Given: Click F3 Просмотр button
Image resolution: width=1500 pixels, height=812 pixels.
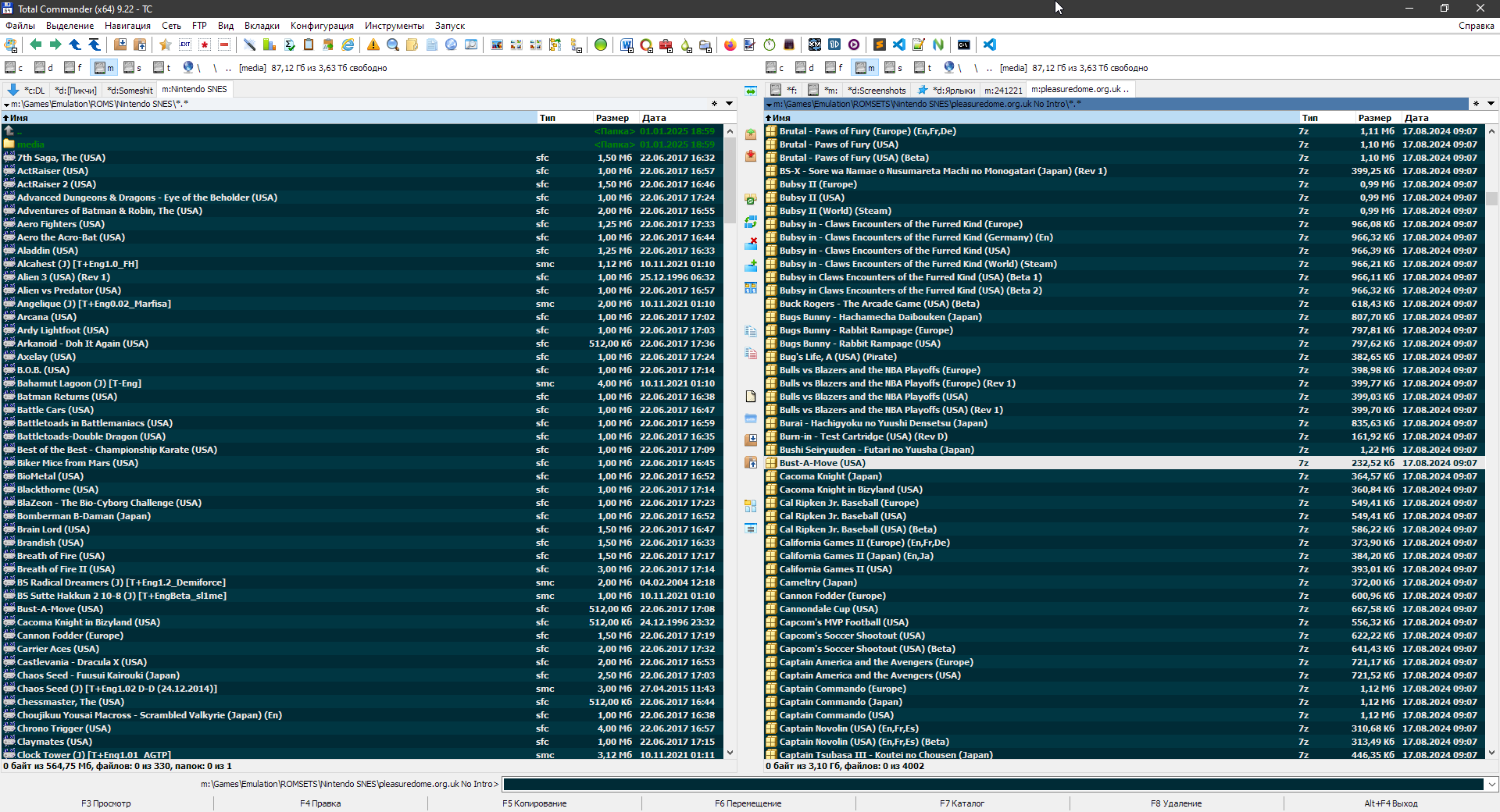Looking at the screenshot, I should (x=106, y=803).
